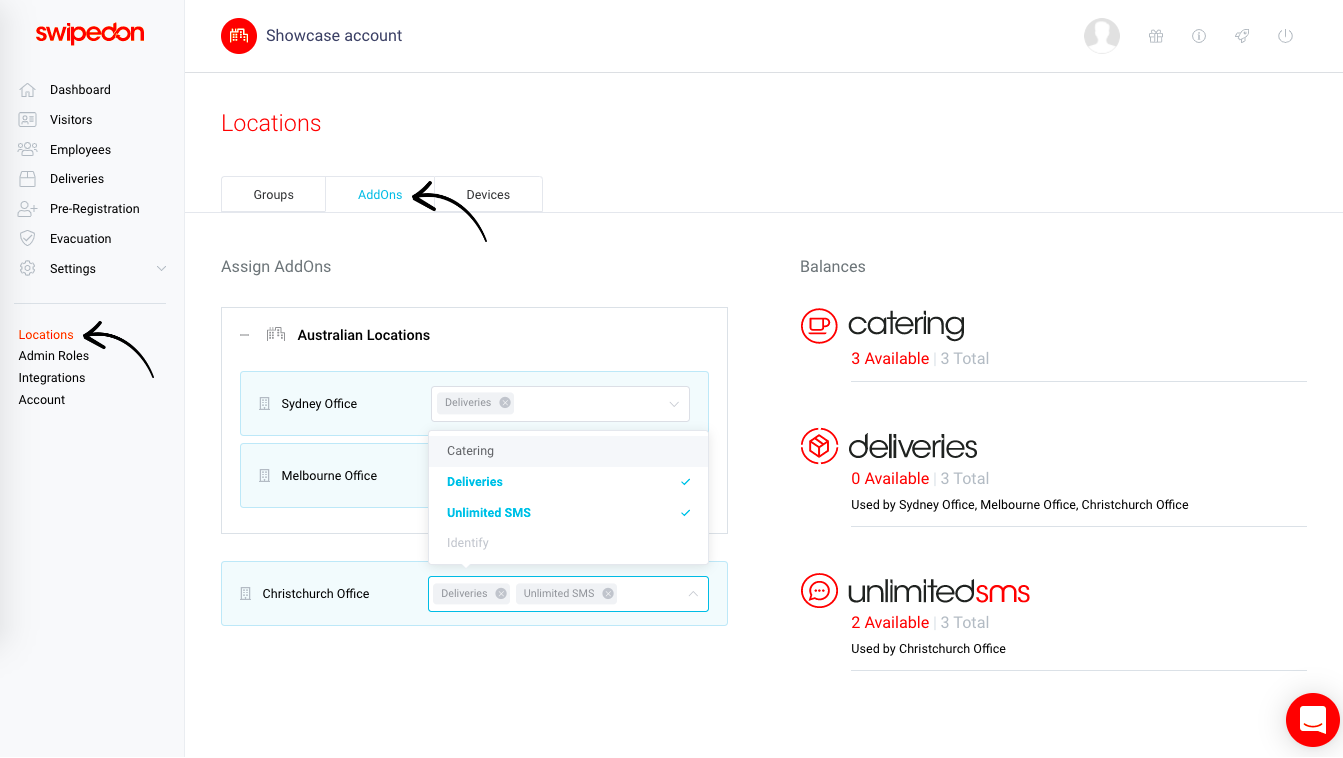Click the gift icon in header
1343x758 pixels.
[1156, 36]
